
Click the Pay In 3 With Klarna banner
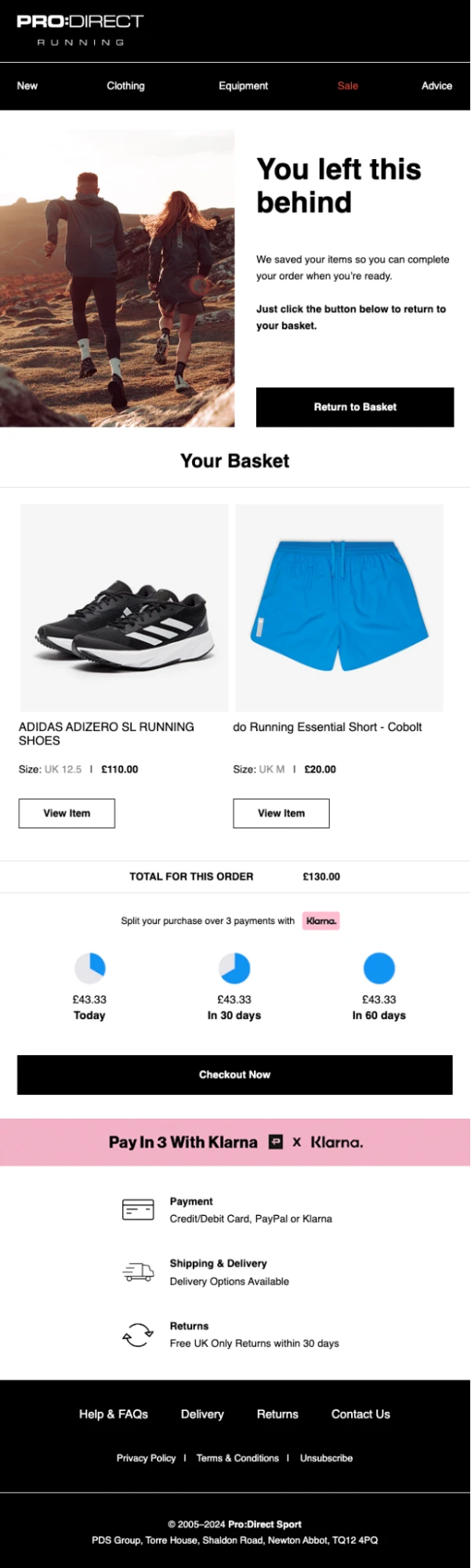click(235, 1142)
